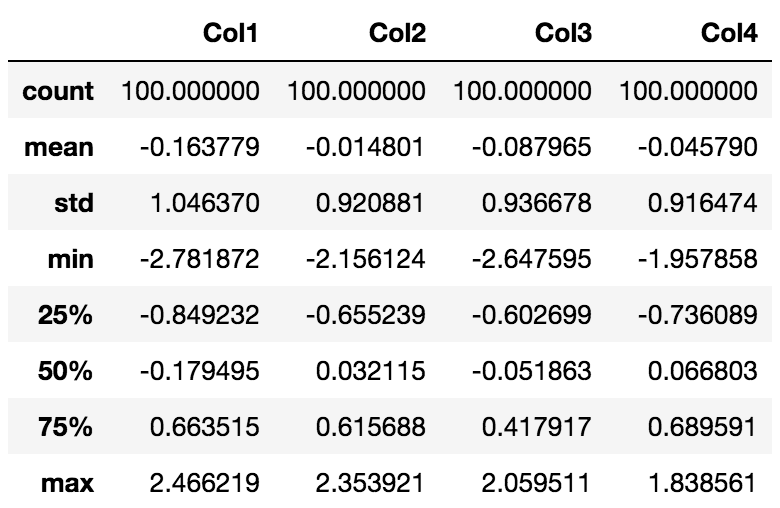780x508 pixels.
Task: Click the 75% row label
Action: point(65,427)
